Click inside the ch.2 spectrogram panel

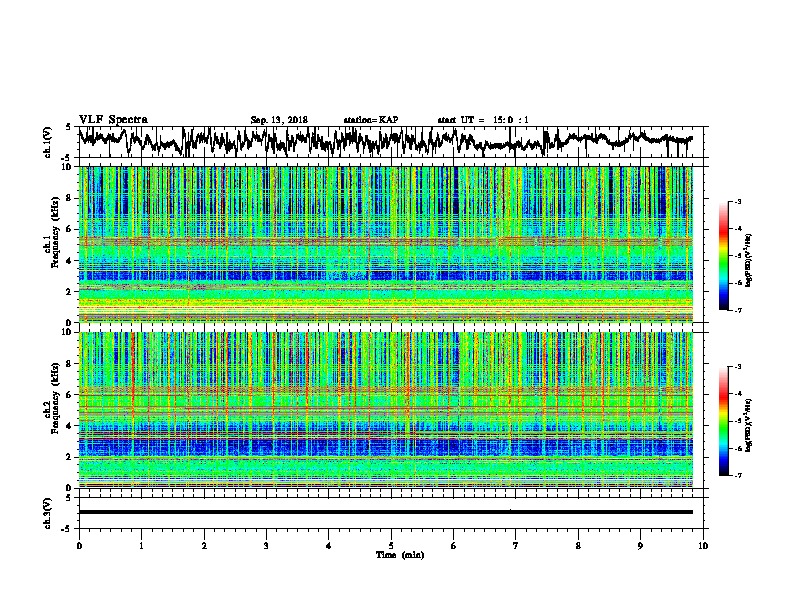[385, 410]
